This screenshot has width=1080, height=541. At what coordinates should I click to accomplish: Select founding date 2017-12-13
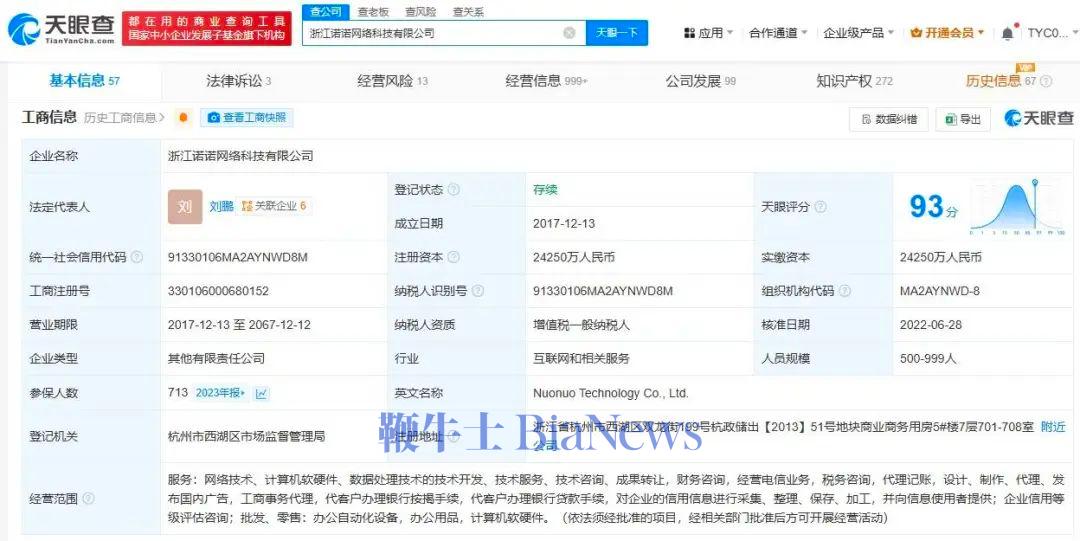coord(564,223)
